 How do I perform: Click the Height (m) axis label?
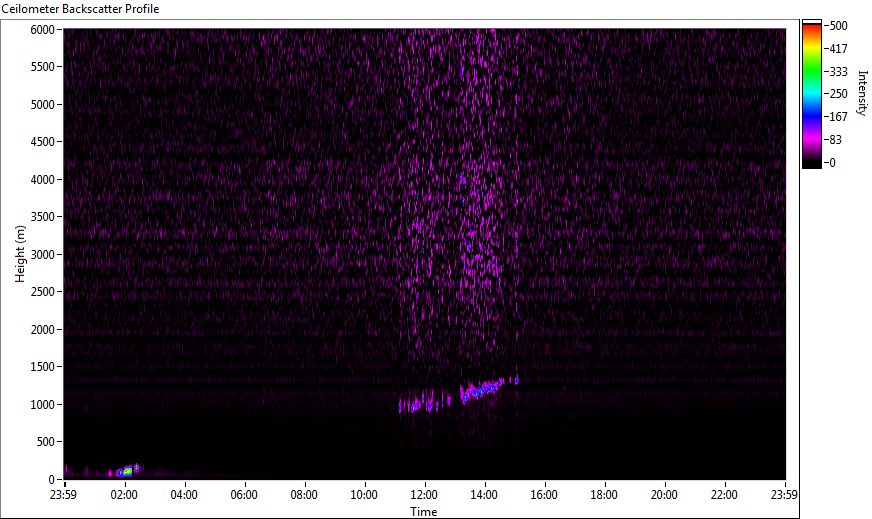[20, 254]
